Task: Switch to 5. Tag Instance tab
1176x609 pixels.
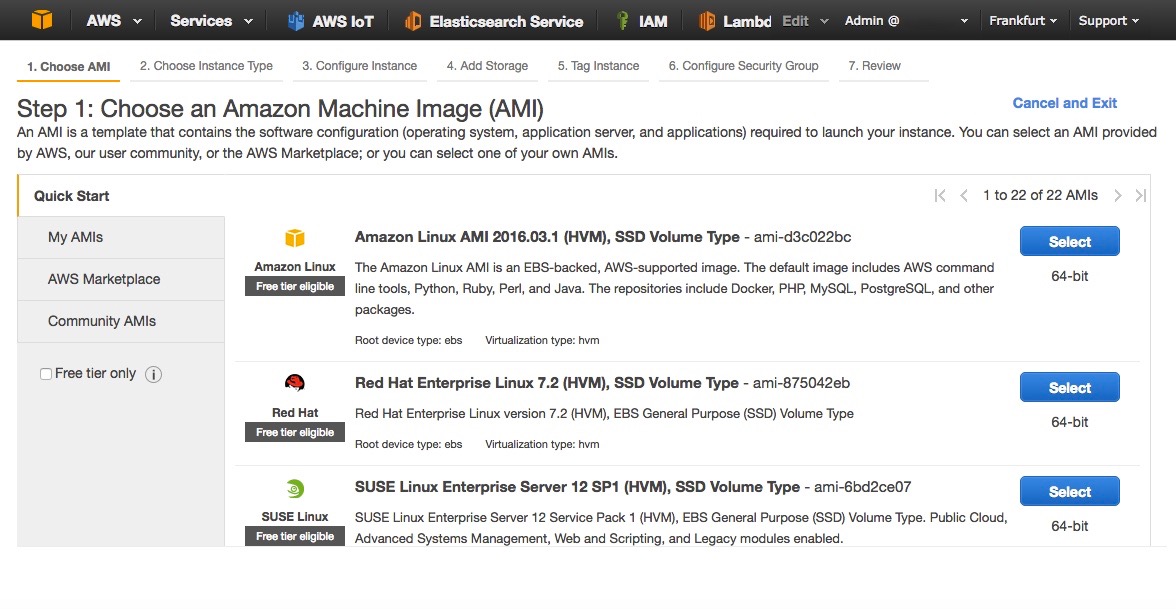Action: coord(598,66)
